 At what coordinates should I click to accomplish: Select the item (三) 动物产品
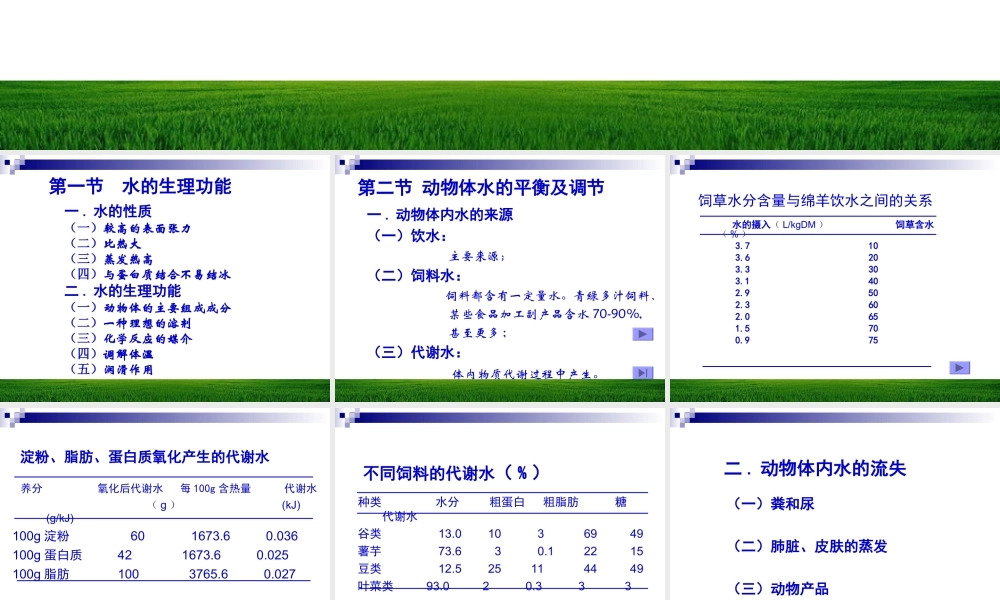point(781,589)
